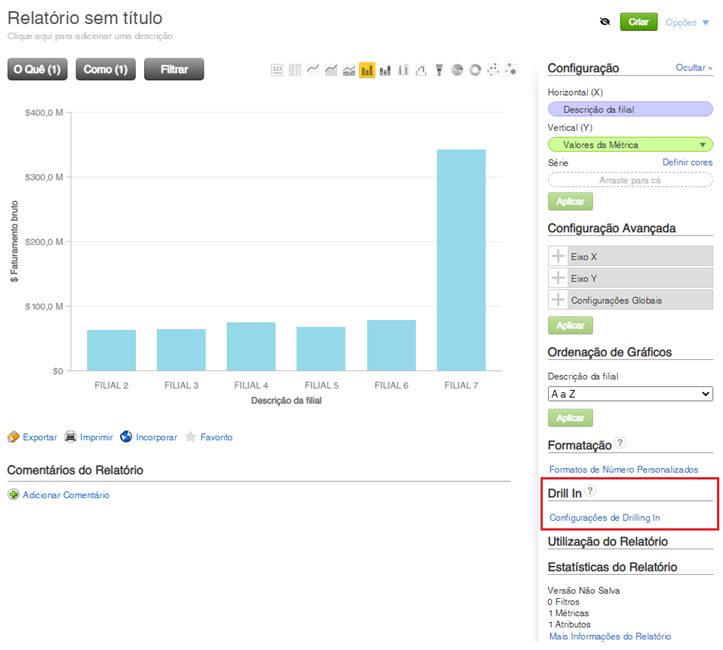Switch to the table report view
The width and height of the screenshot is (723, 650).
point(295,70)
